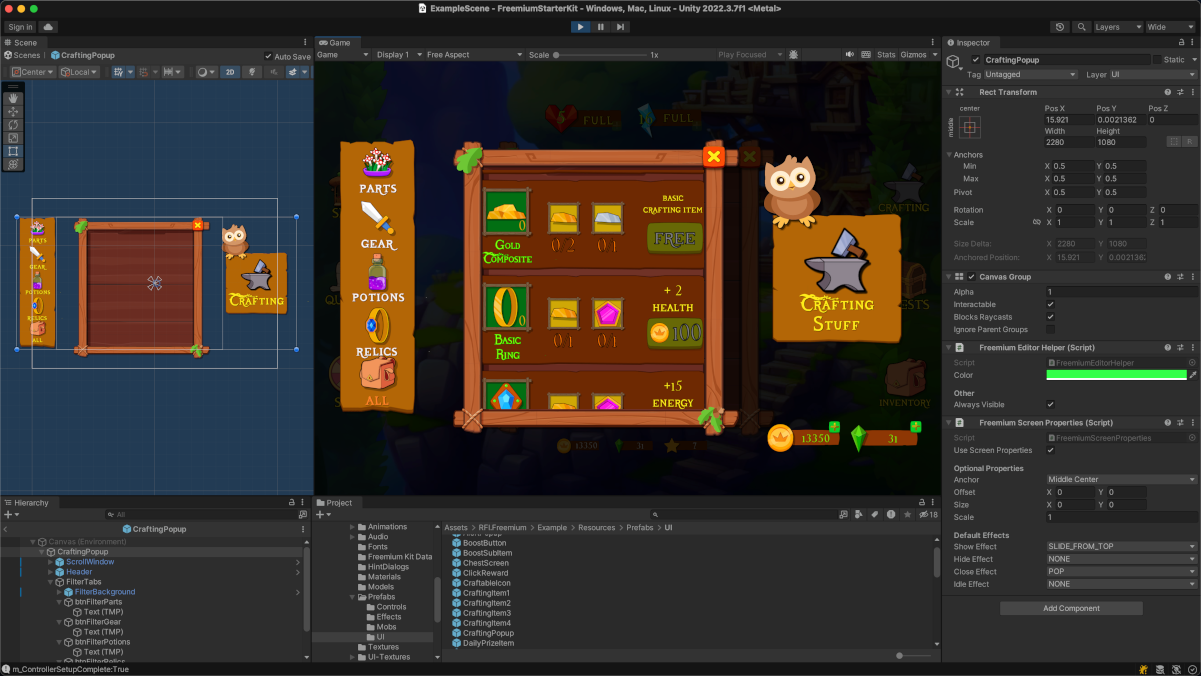Toggle the Interactable checkbox in Canvas Group
The width and height of the screenshot is (1201, 676).
[x=1050, y=304]
